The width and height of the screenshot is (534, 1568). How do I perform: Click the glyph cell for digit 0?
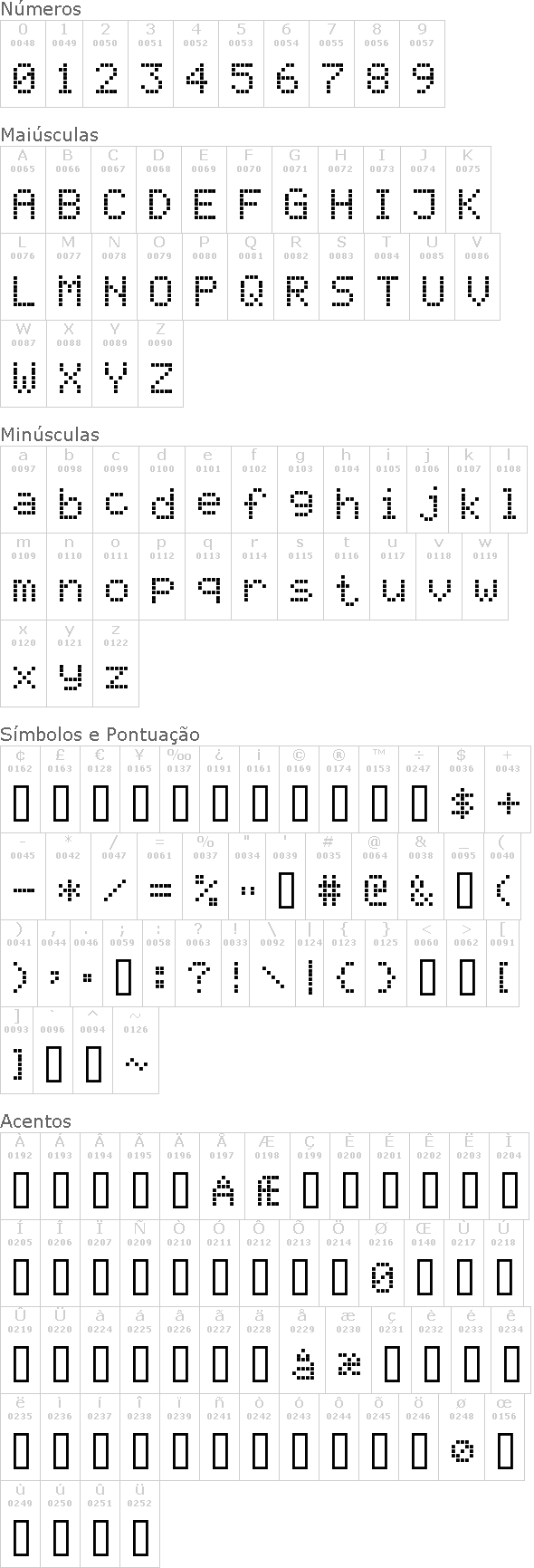[19, 63]
